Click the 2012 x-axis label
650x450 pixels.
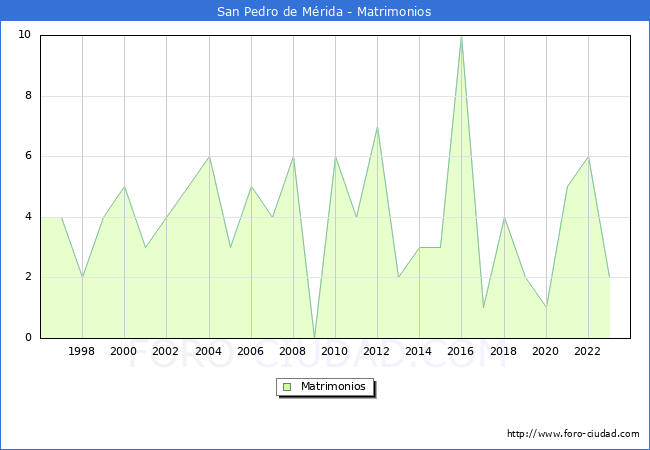[x=377, y=352]
